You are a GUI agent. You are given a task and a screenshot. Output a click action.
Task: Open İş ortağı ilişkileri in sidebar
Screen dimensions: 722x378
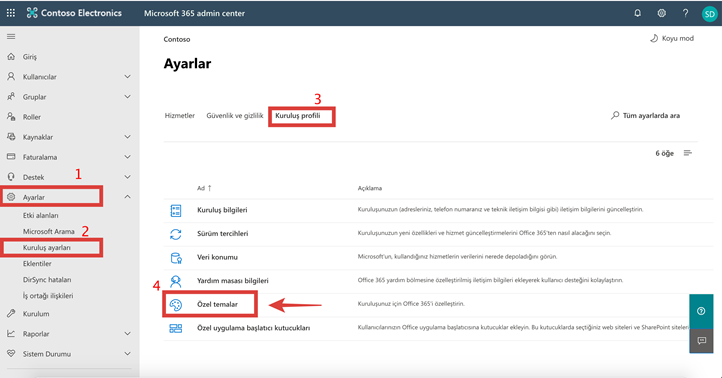click(x=48, y=296)
